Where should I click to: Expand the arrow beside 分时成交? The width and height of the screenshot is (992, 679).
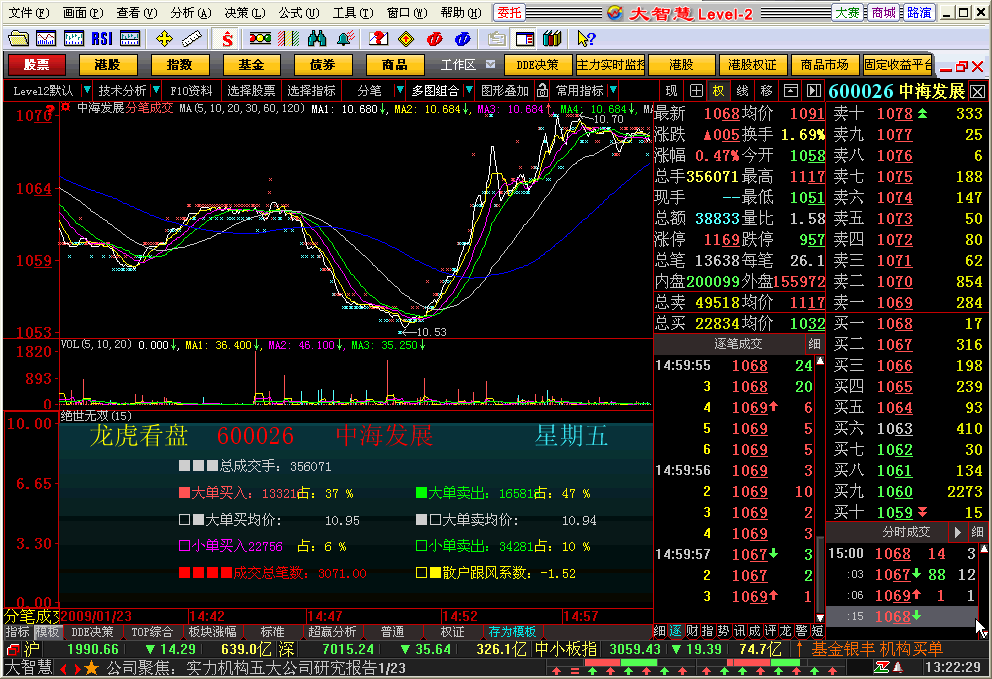pyautogui.click(x=957, y=532)
